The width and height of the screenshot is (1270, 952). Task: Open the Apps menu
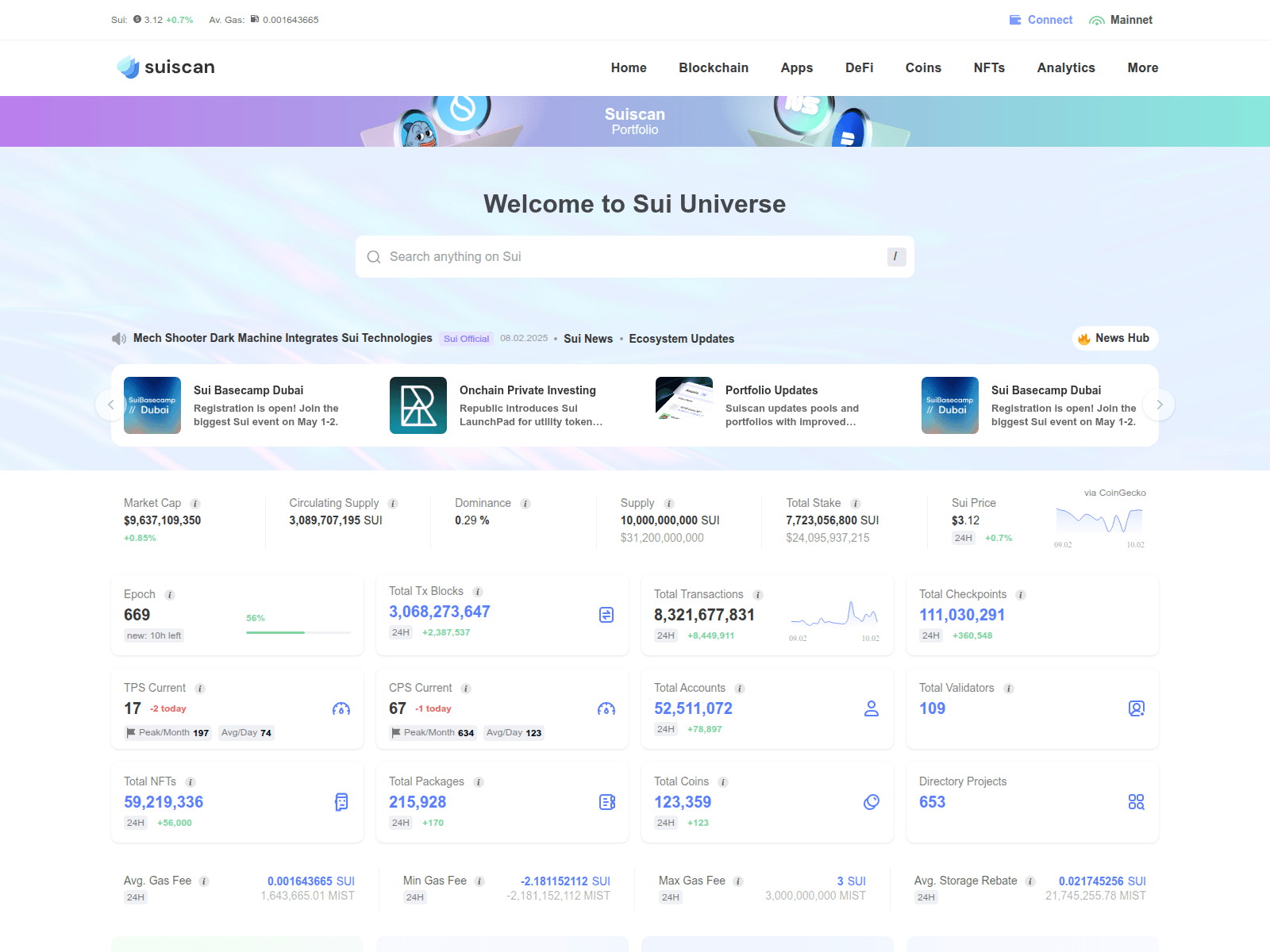(x=797, y=68)
